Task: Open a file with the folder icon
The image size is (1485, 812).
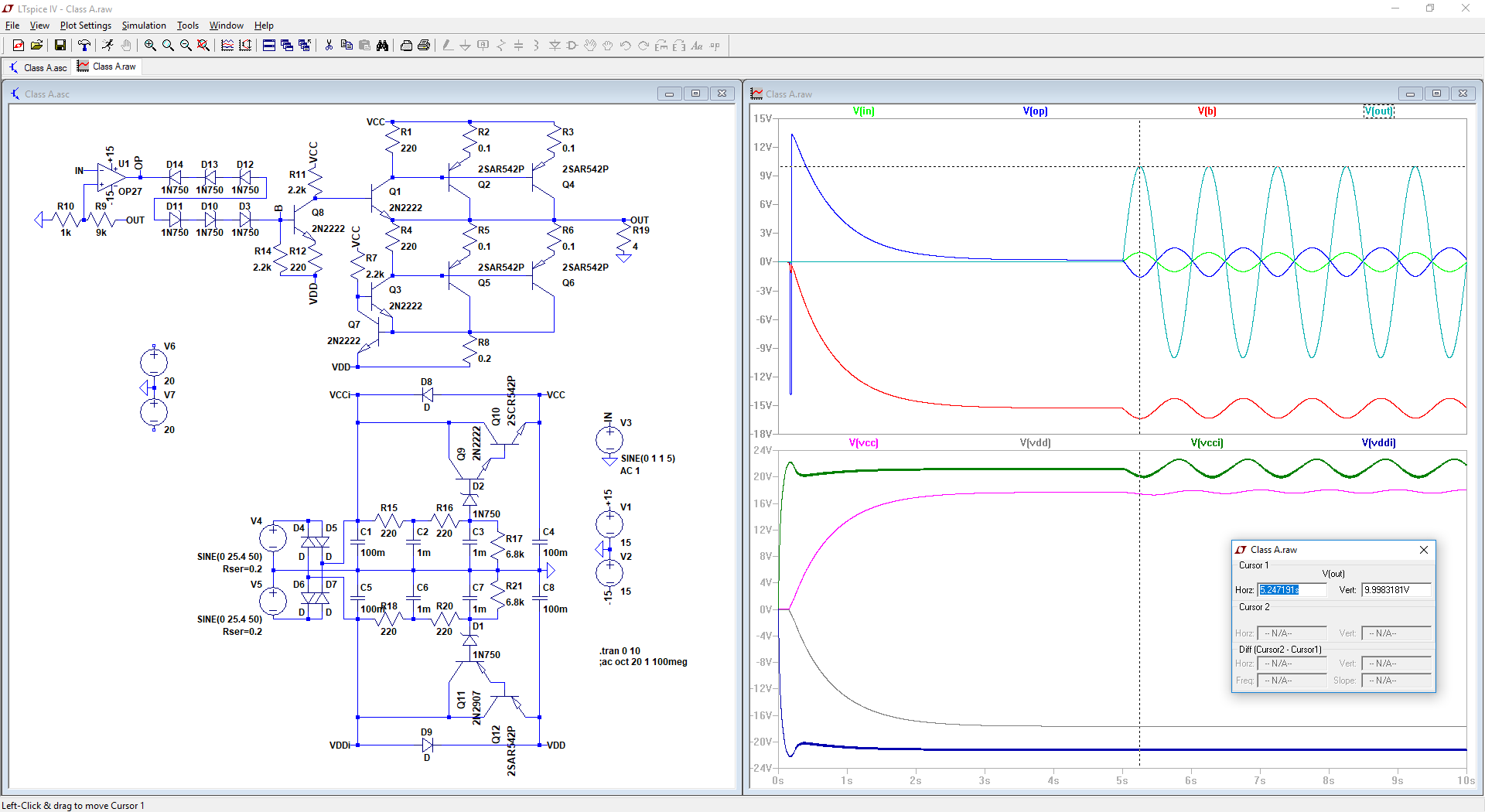Action: point(36,46)
